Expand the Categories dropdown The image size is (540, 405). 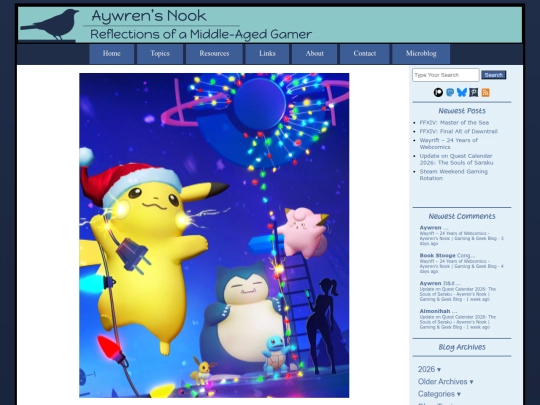(439, 394)
